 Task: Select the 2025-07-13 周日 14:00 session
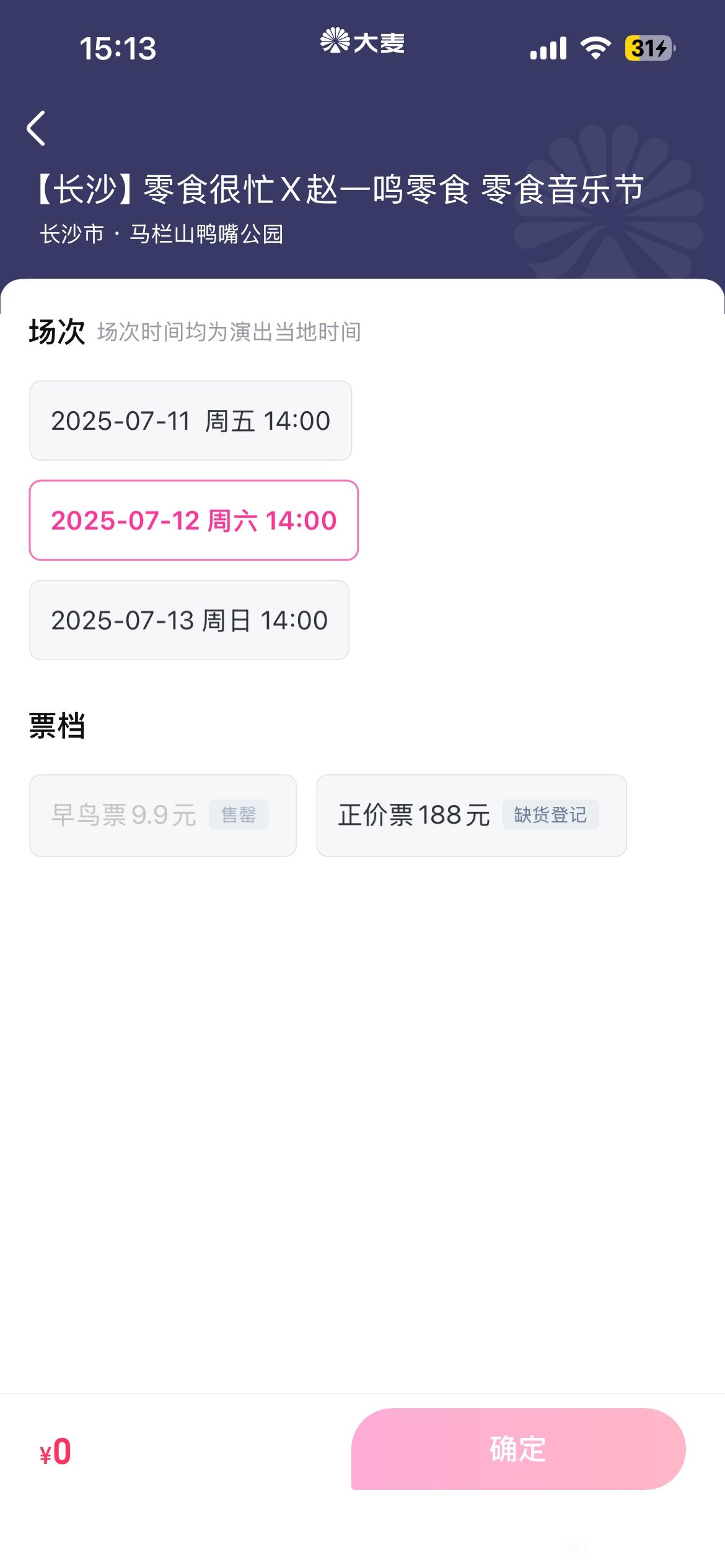[x=190, y=620]
